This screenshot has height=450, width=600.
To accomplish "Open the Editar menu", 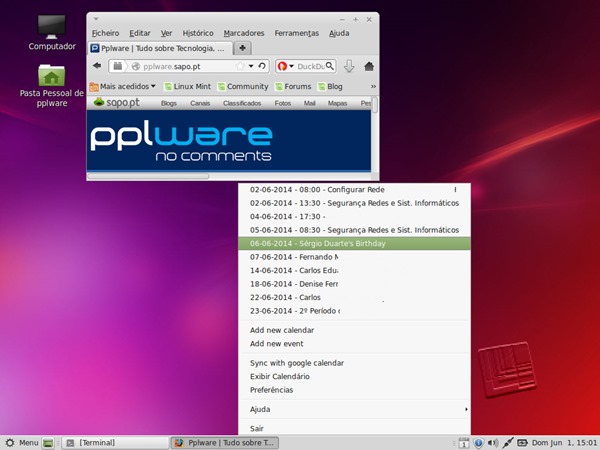I will click(x=140, y=33).
